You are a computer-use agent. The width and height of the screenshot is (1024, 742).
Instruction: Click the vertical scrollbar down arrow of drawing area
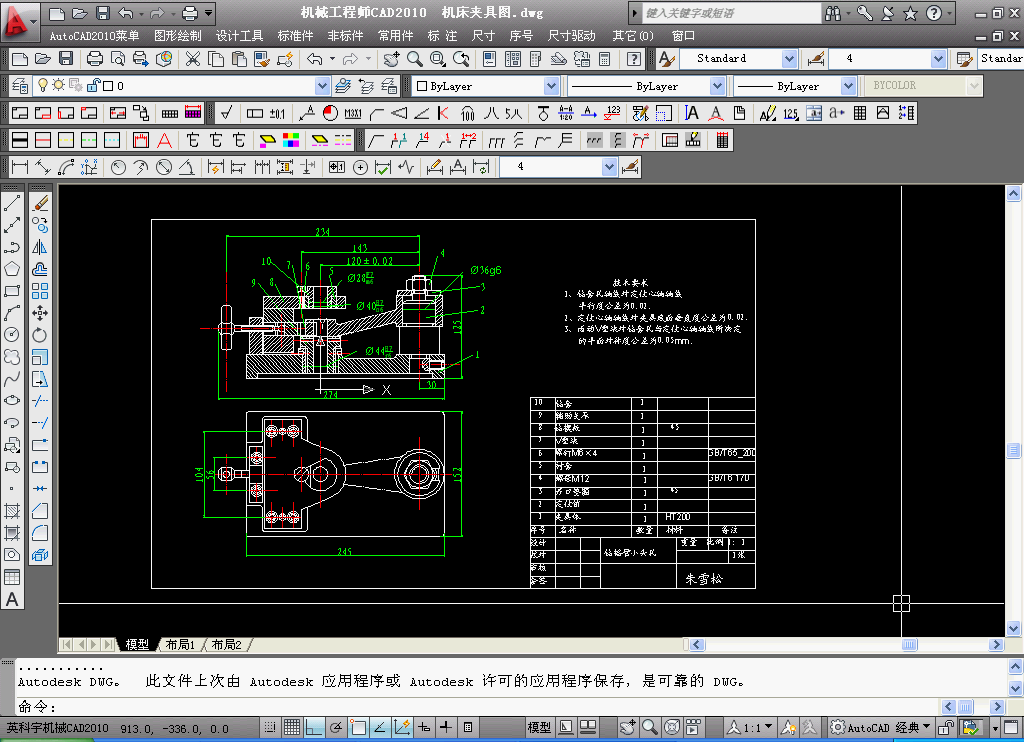point(1014,628)
